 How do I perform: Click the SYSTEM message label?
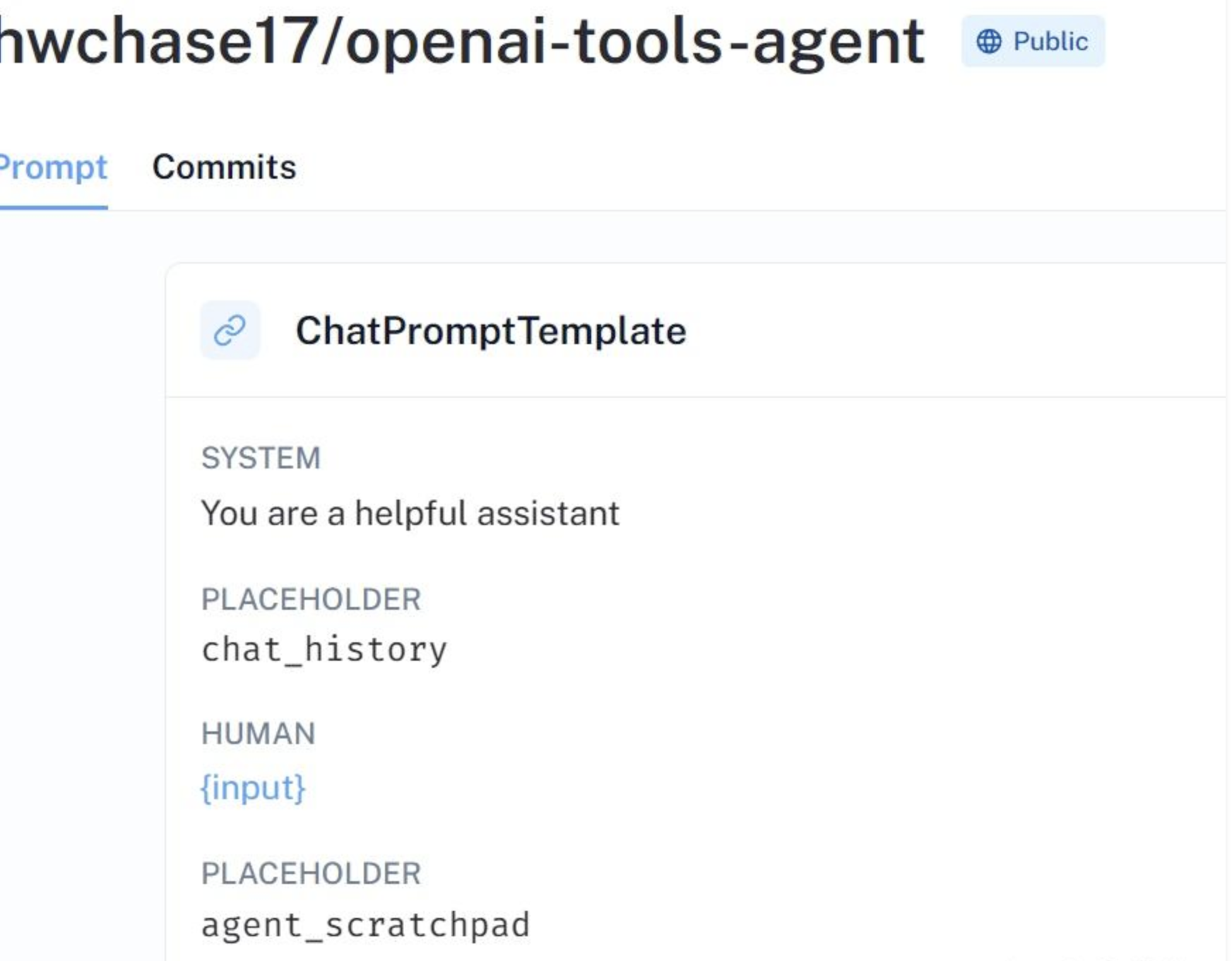click(x=261, y=458)
